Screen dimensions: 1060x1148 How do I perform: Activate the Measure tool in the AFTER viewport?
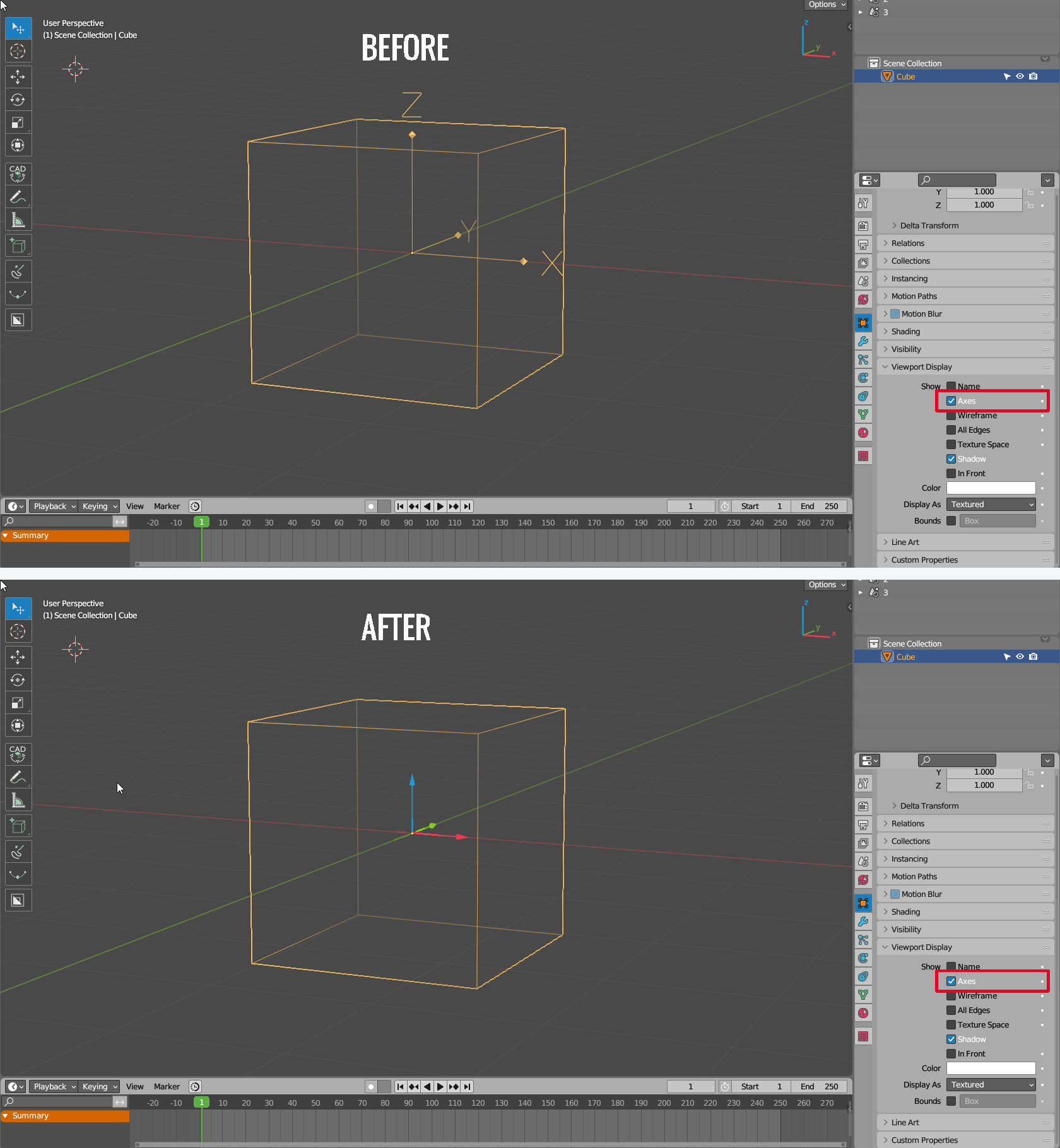click(18, 800)
